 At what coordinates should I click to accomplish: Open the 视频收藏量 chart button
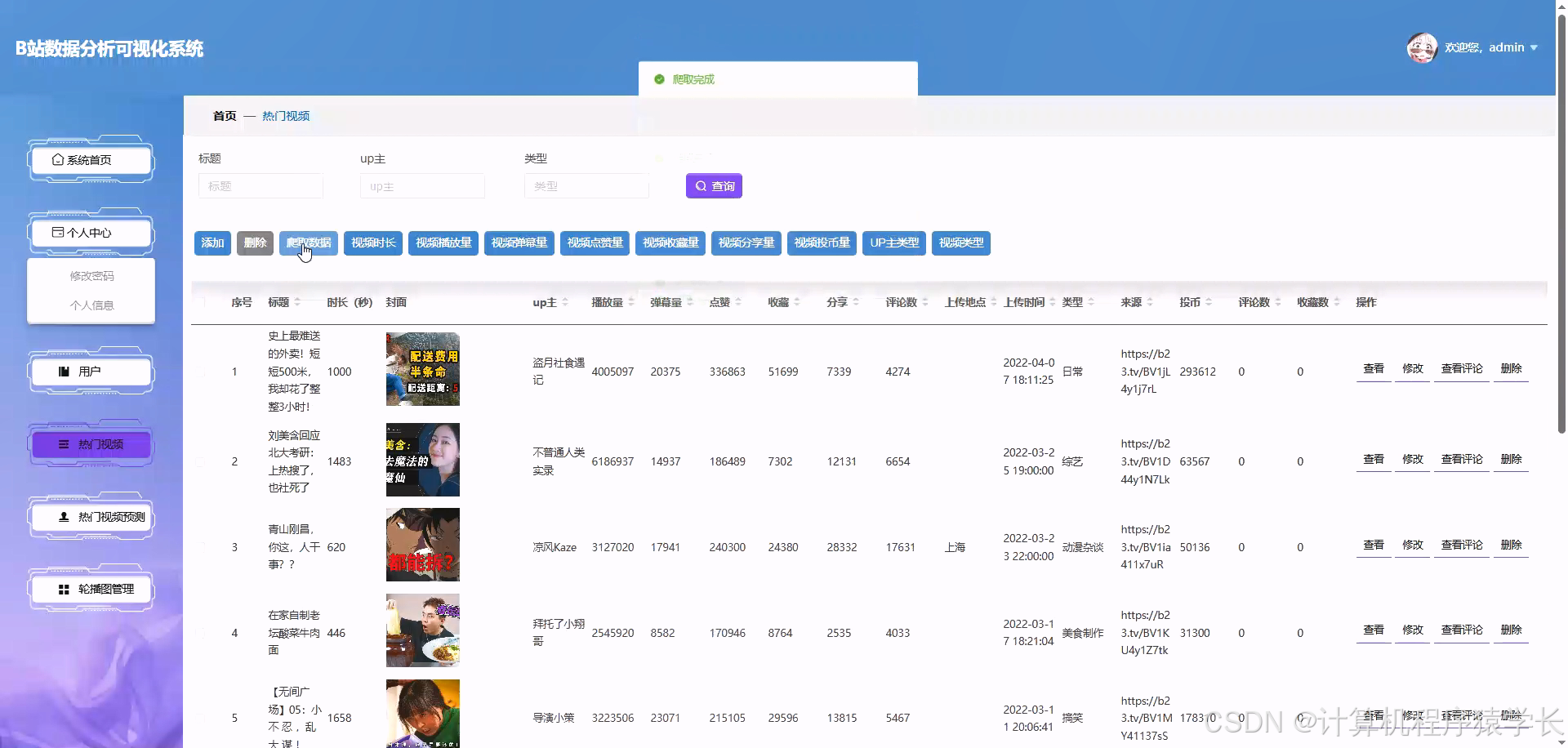coord(670,243)
